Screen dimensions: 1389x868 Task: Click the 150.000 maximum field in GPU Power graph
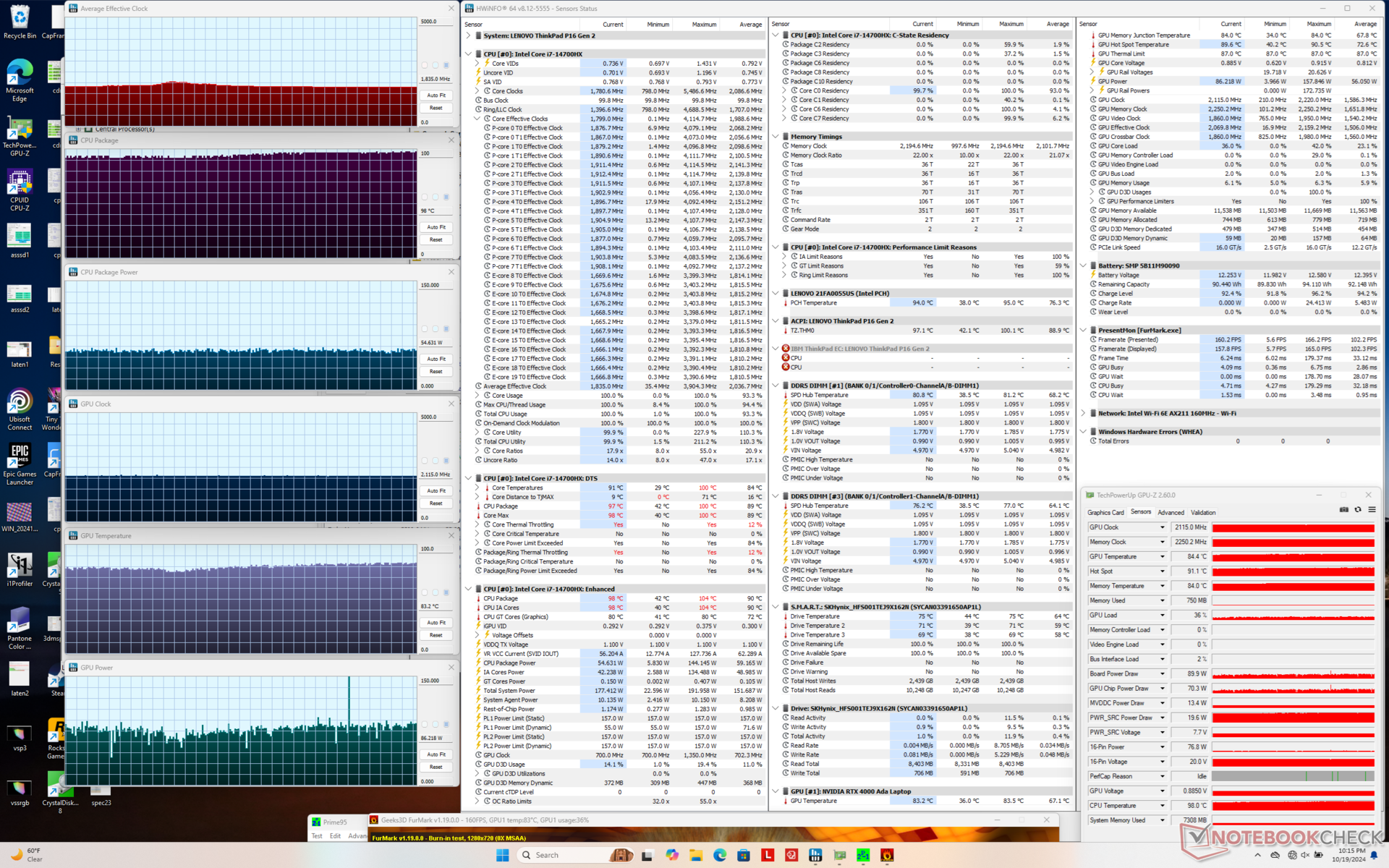(436, 681)
